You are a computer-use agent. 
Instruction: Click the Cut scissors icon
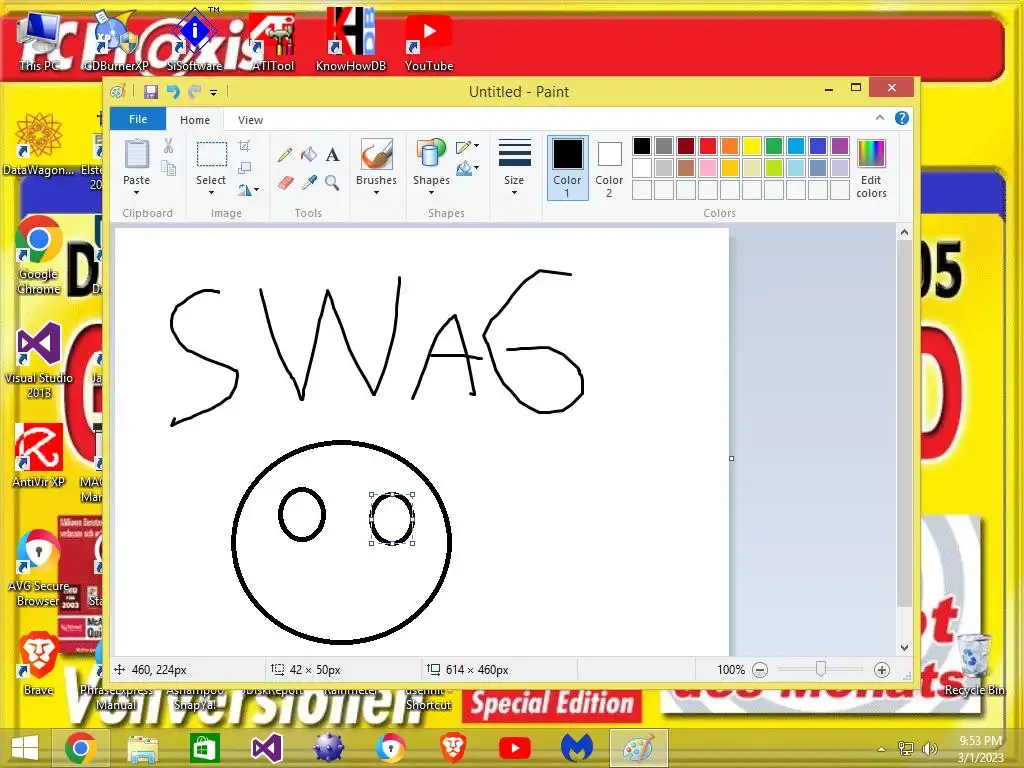(168, 146)
